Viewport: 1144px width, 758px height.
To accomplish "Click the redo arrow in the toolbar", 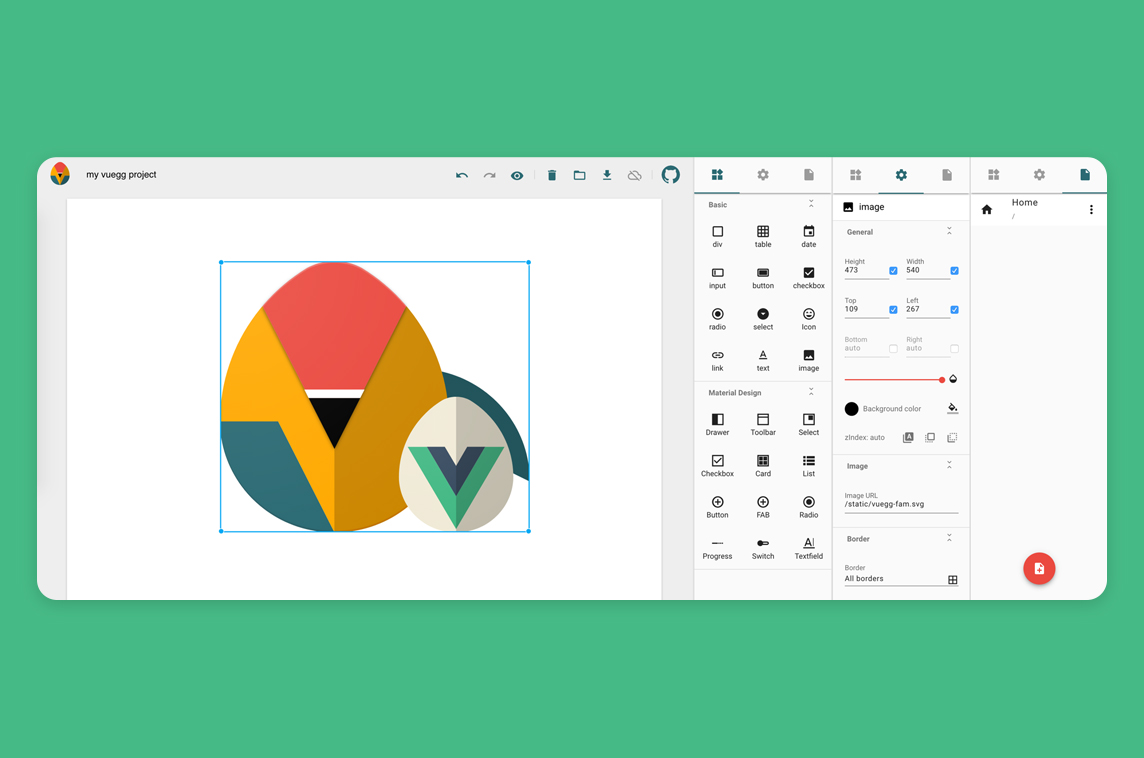I will pyautogui.click(x=490, y=175).
